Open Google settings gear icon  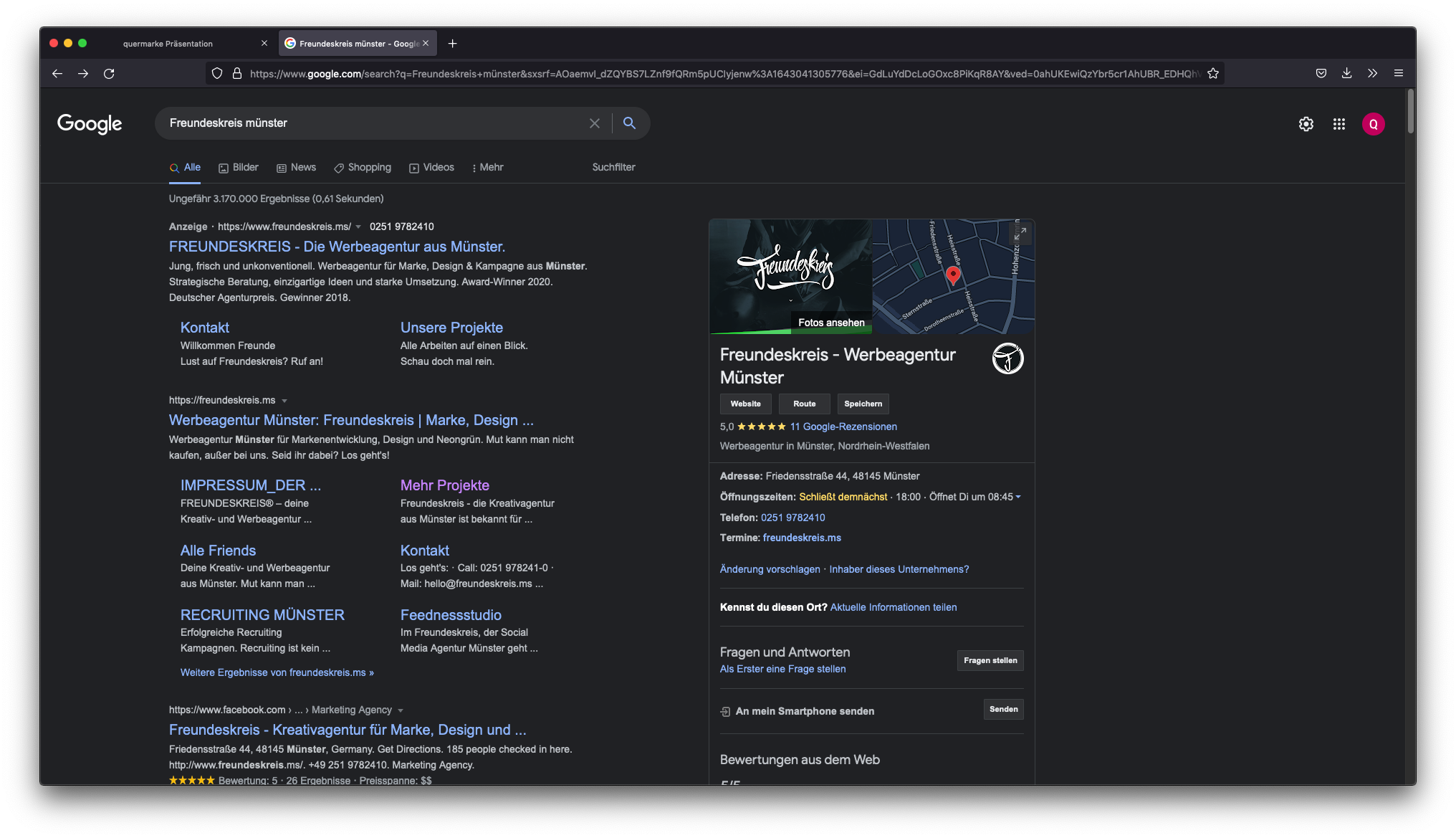point(1306,124)
